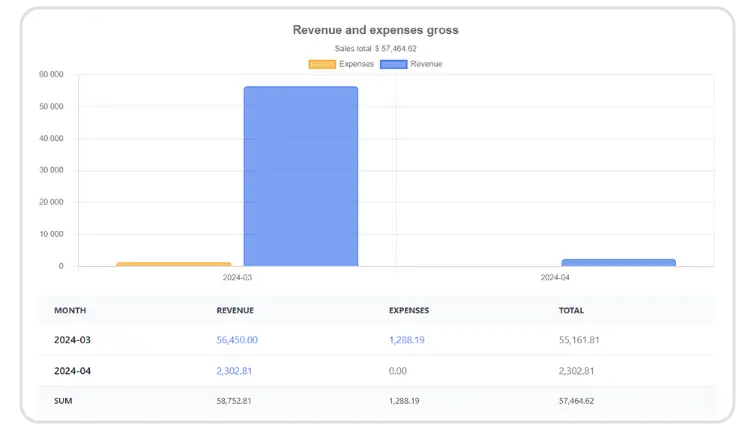
Task: Select the 2024-04 row month cell
Action: pyautogui.click(x=72, y=371)
